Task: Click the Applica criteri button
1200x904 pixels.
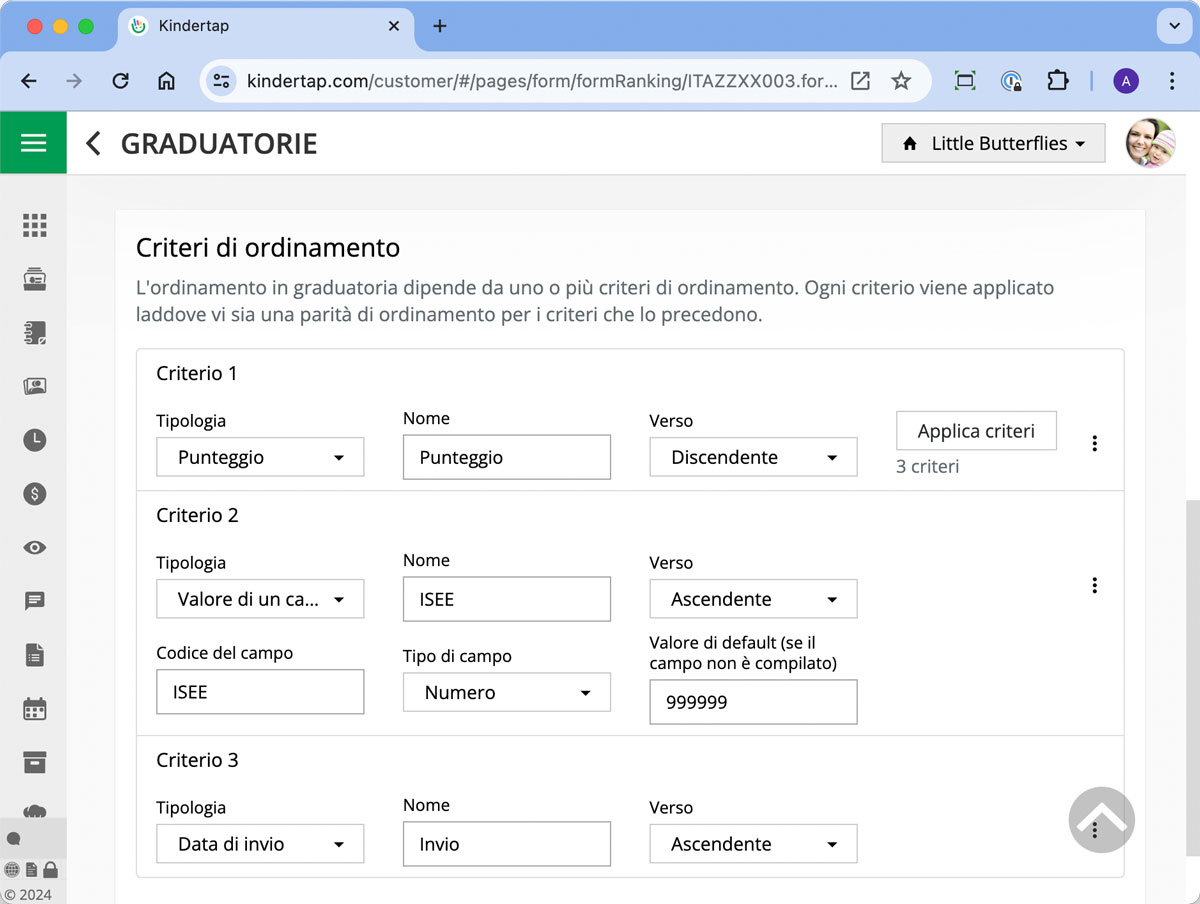Action: point(976,430)
